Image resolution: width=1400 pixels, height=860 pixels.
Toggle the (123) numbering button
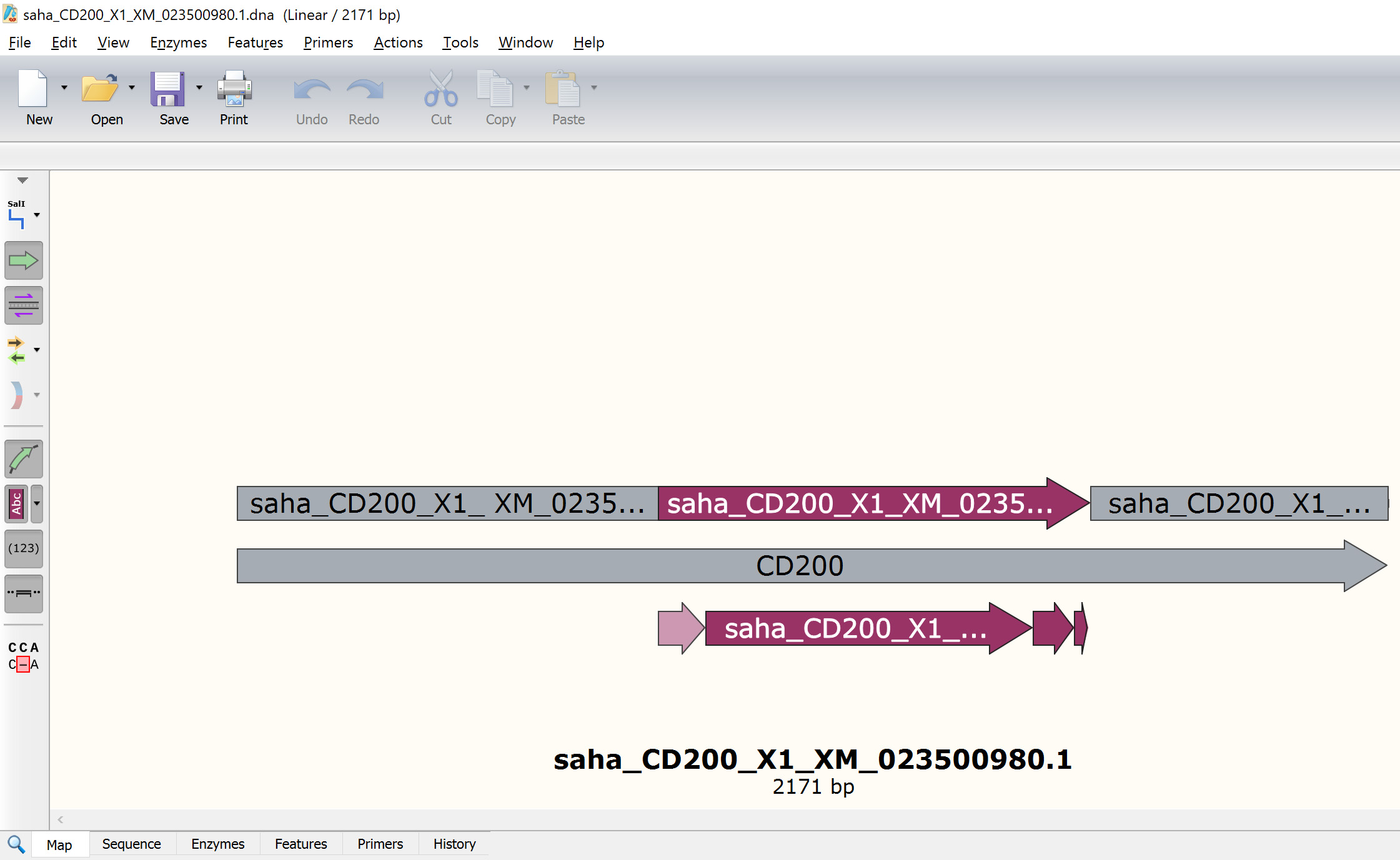tap(24, 548)
